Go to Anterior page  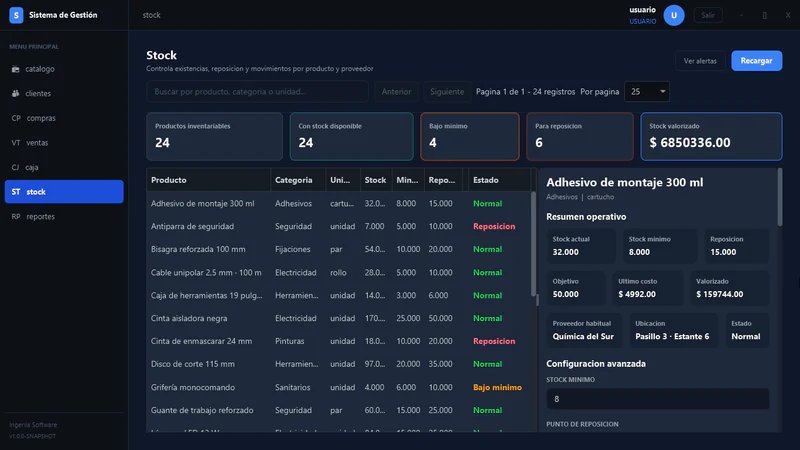click(396, 92)
